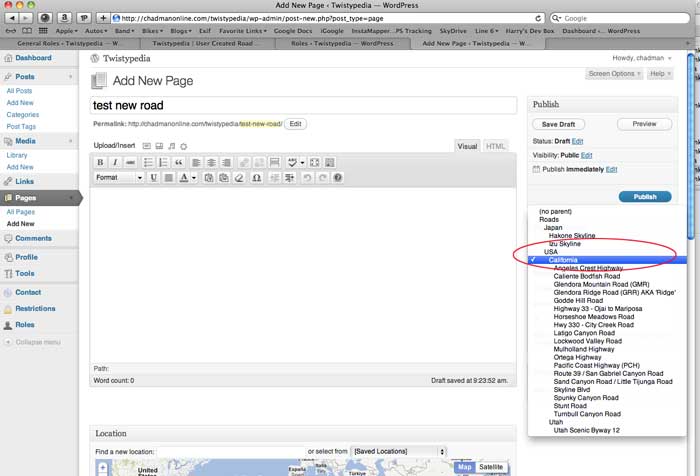Screen dimensions: 700x476
Task: Insert a blockquote
Action: (178, 163)
